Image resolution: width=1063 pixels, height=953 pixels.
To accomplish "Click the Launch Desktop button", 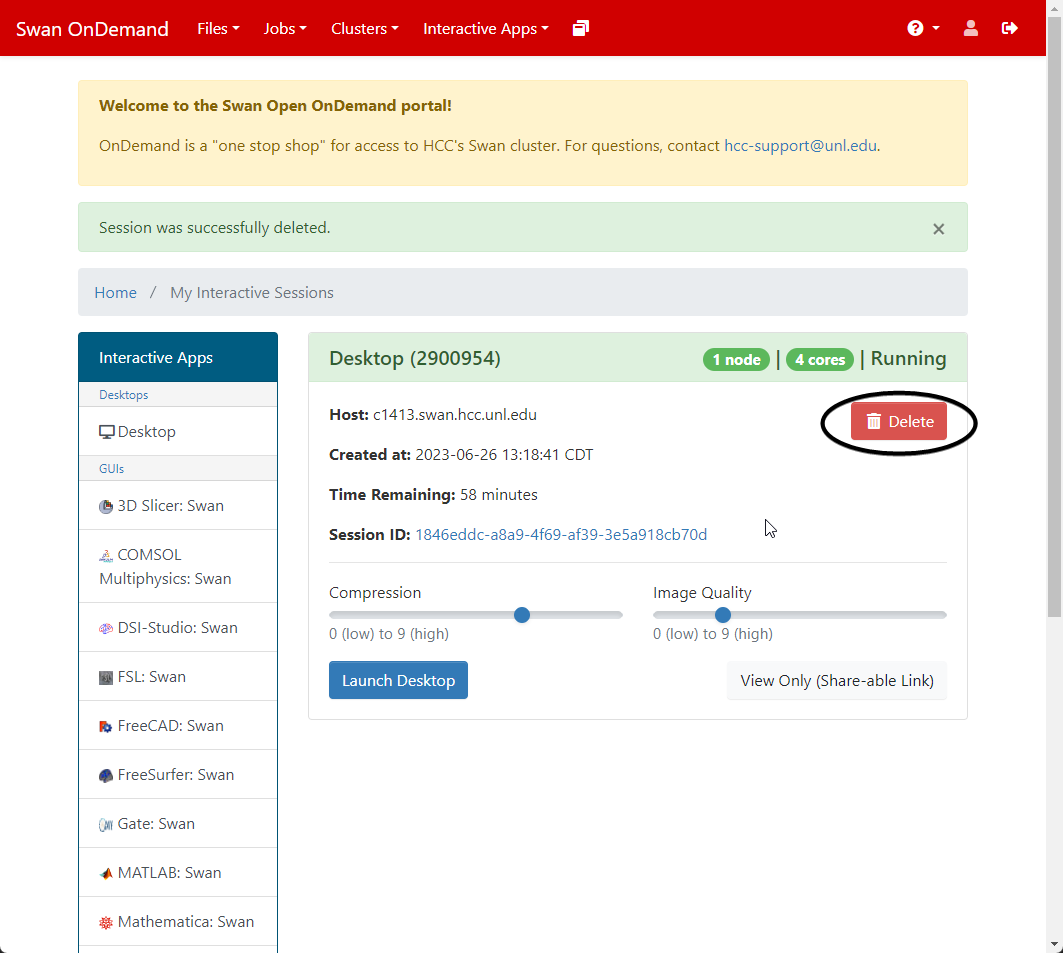I will click(x=398, y=681).
